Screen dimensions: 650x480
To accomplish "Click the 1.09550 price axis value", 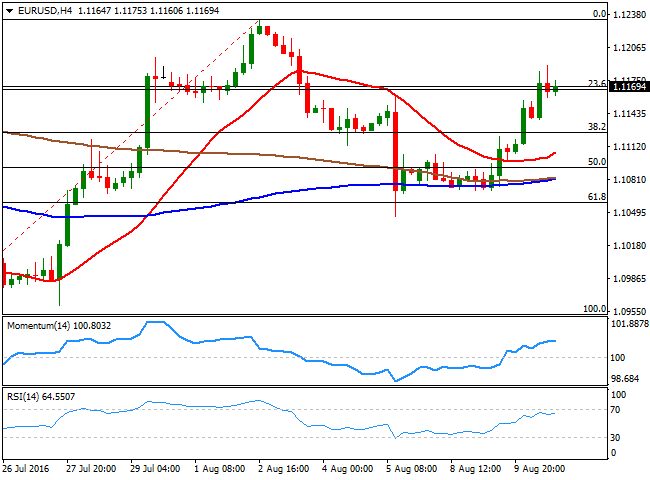I will 629,311.
